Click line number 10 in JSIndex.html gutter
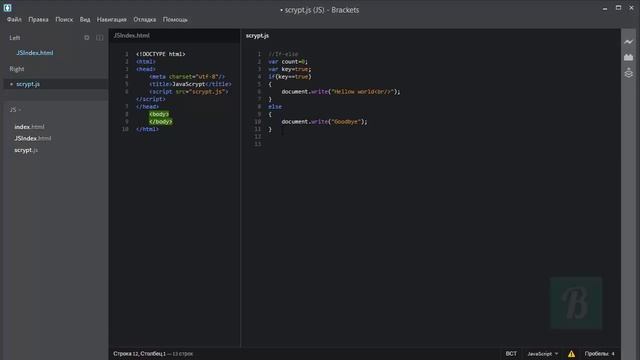This screenshot has width=640, height=360. point(125,129)
